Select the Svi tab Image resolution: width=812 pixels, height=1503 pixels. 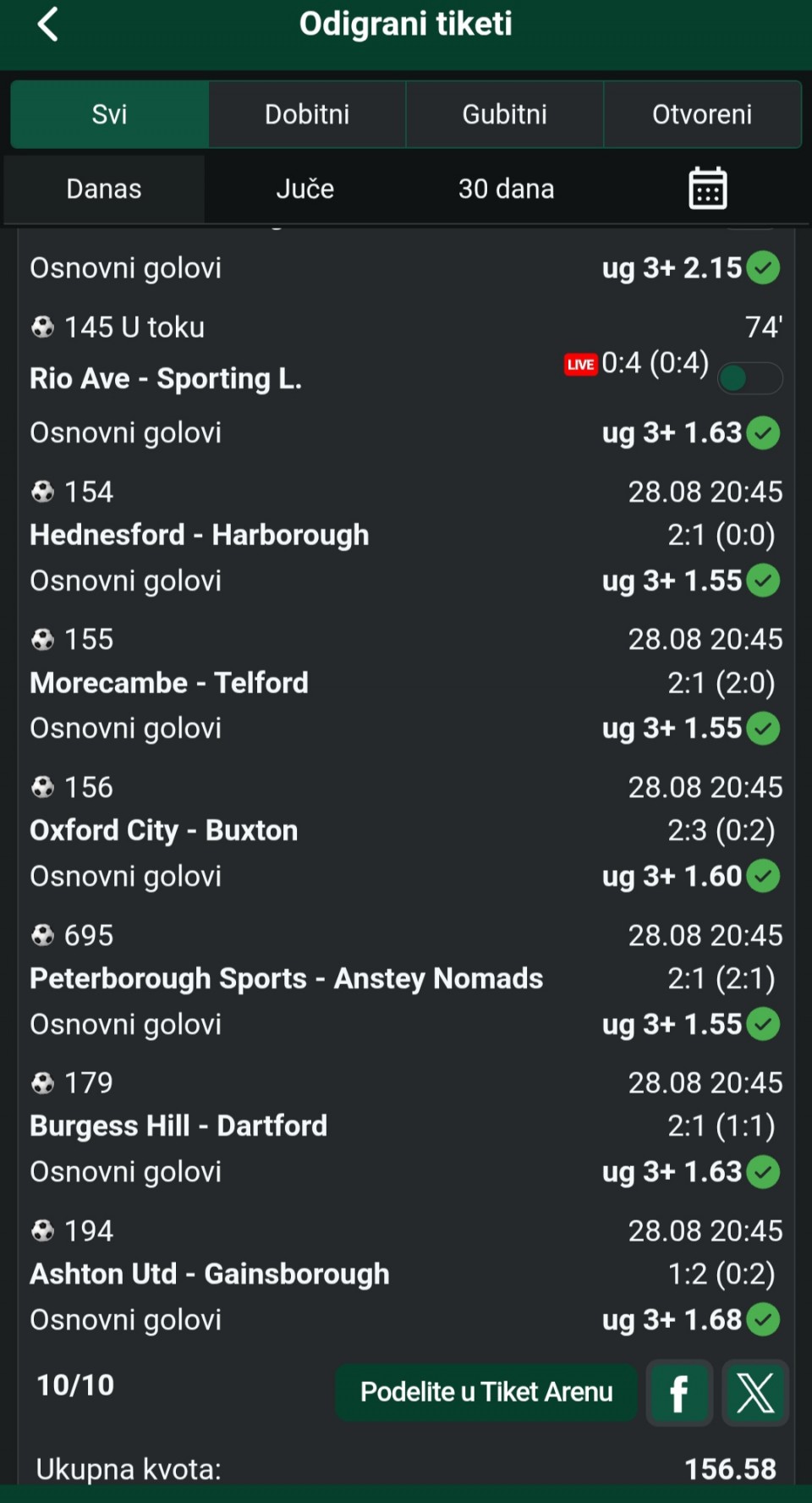point(110,114)
